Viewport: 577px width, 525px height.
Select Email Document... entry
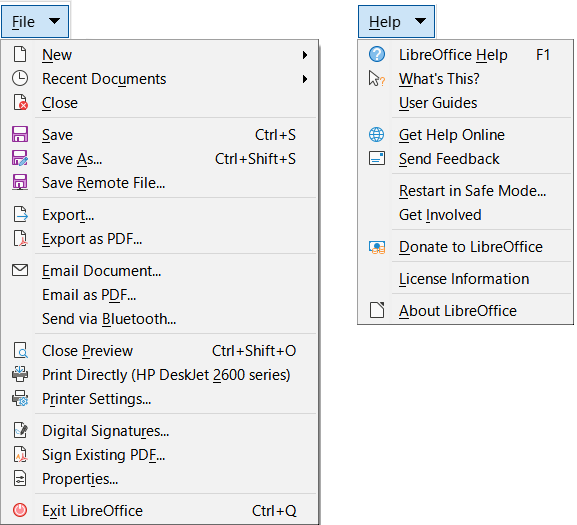tap(159, 270)
